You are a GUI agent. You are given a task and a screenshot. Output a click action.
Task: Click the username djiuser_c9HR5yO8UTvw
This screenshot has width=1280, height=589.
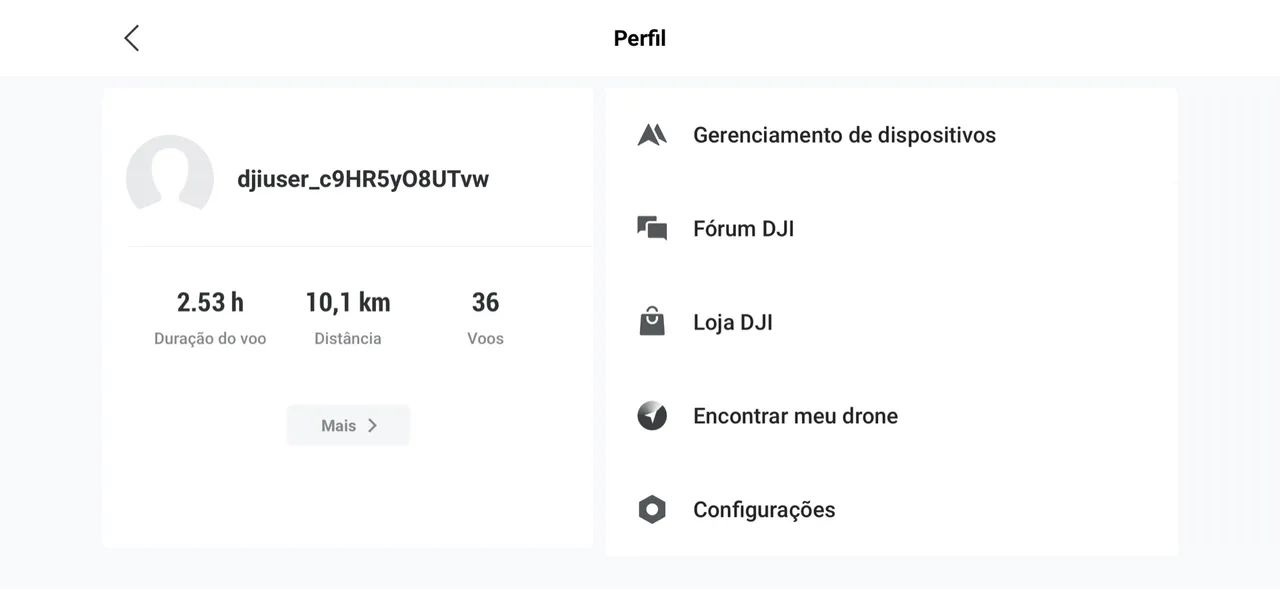point(361,178)
